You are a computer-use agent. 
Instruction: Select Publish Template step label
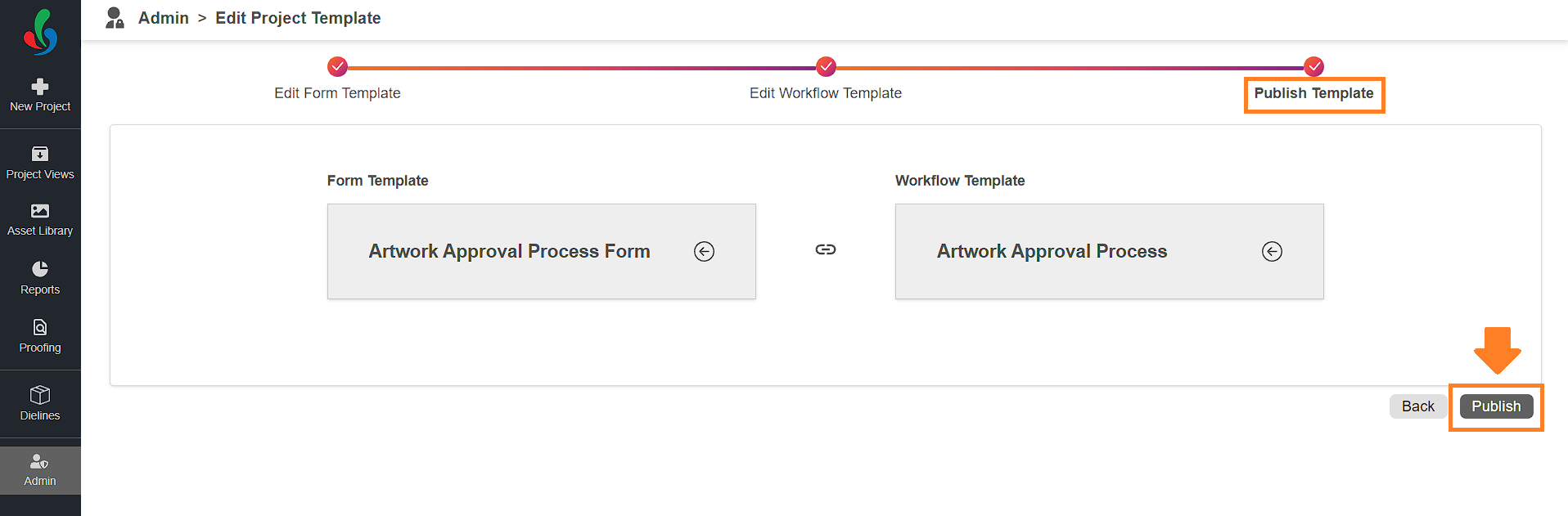(1313, 93)
